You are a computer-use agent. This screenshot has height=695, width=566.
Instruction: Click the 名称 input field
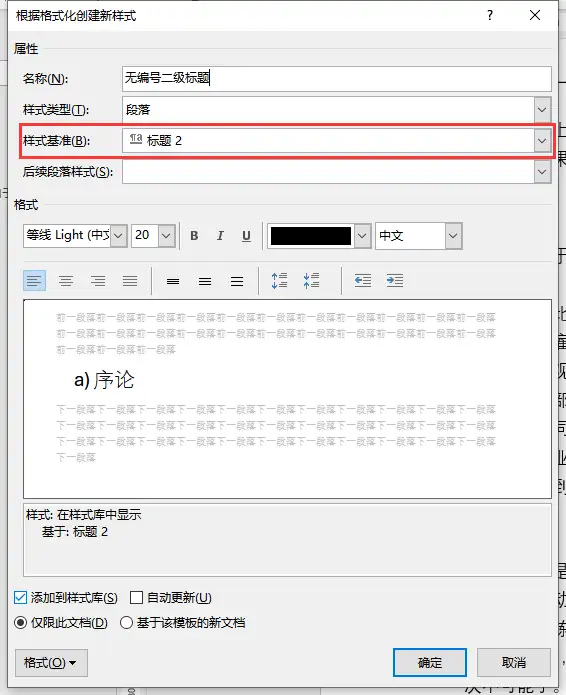point(336,79)
